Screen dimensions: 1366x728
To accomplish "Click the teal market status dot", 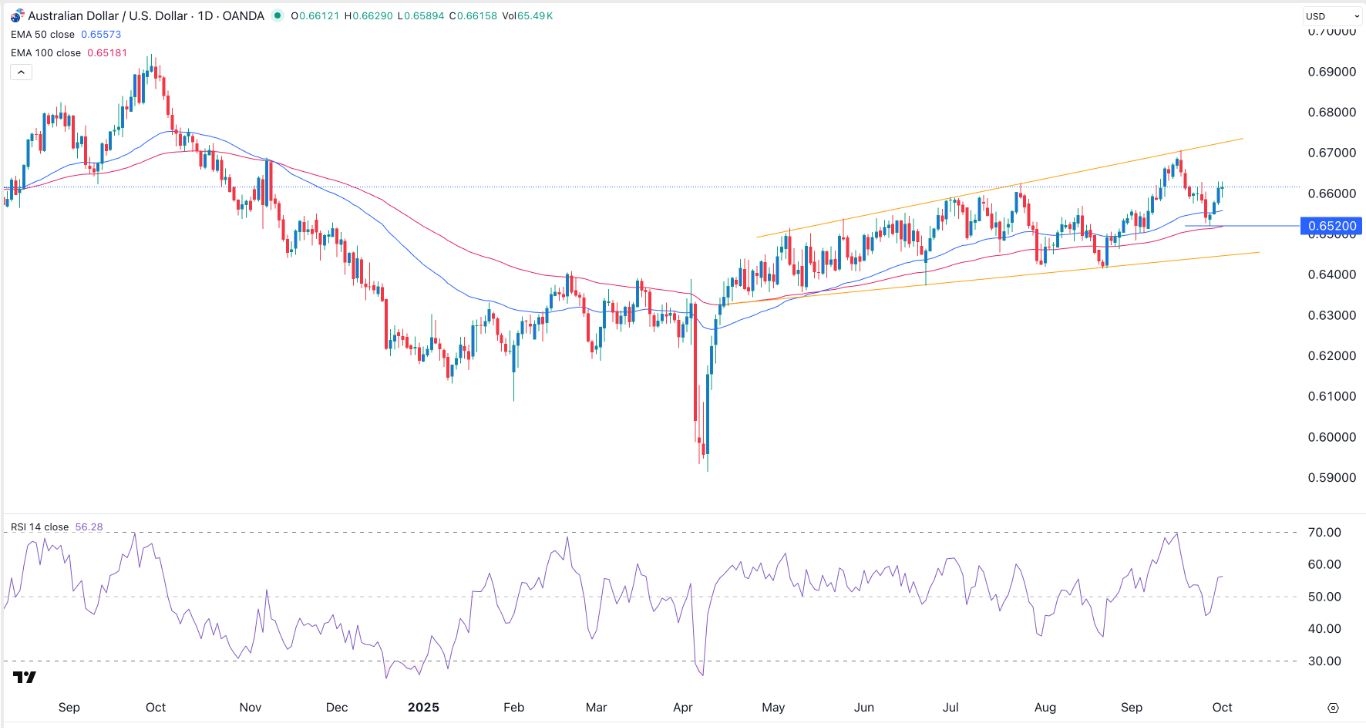I will (x=277, y=16).
